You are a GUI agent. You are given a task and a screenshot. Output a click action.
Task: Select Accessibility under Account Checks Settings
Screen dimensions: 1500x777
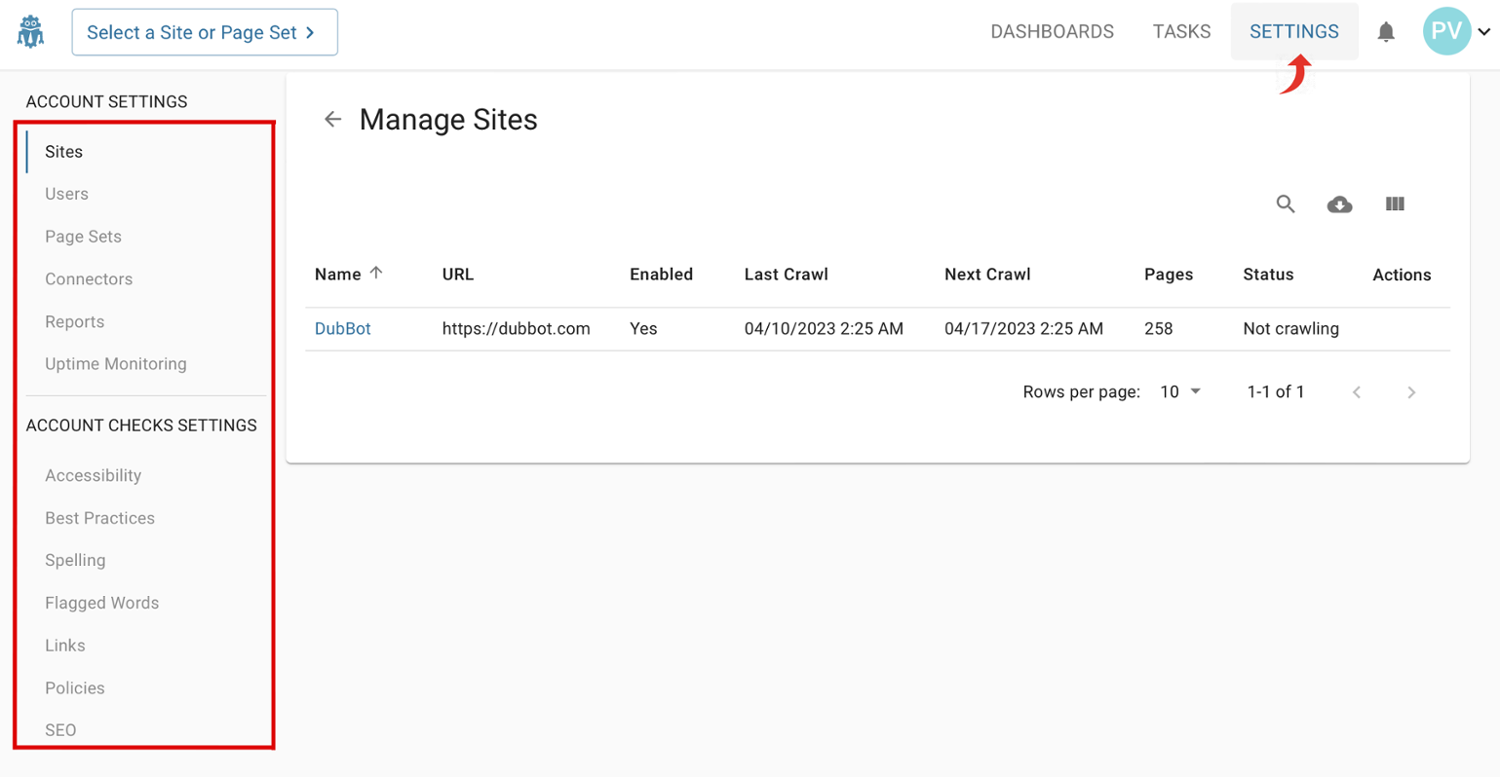tap(93, 475)
